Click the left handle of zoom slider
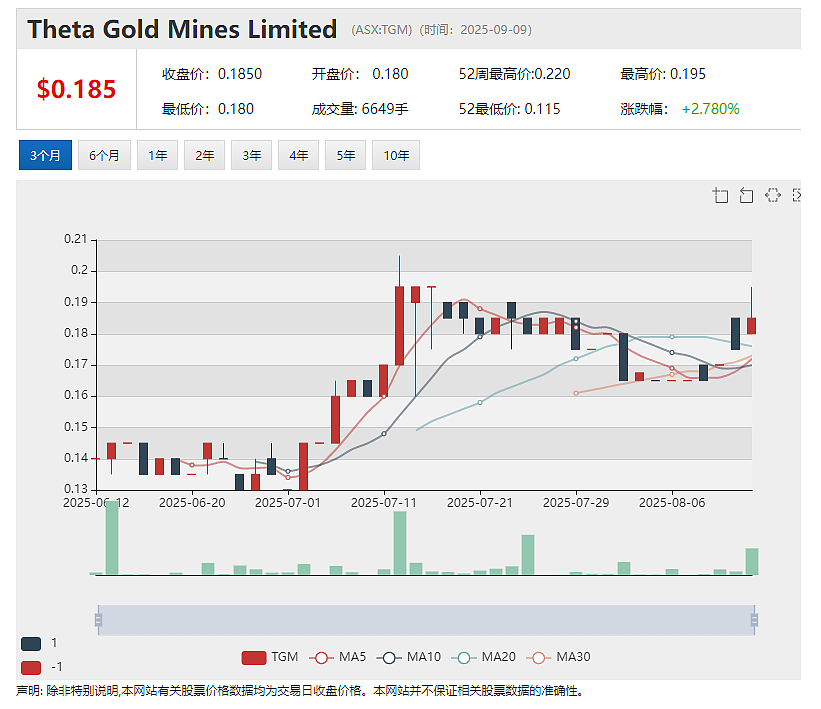Viewport: 821px width, 709px height. point(98,620)
